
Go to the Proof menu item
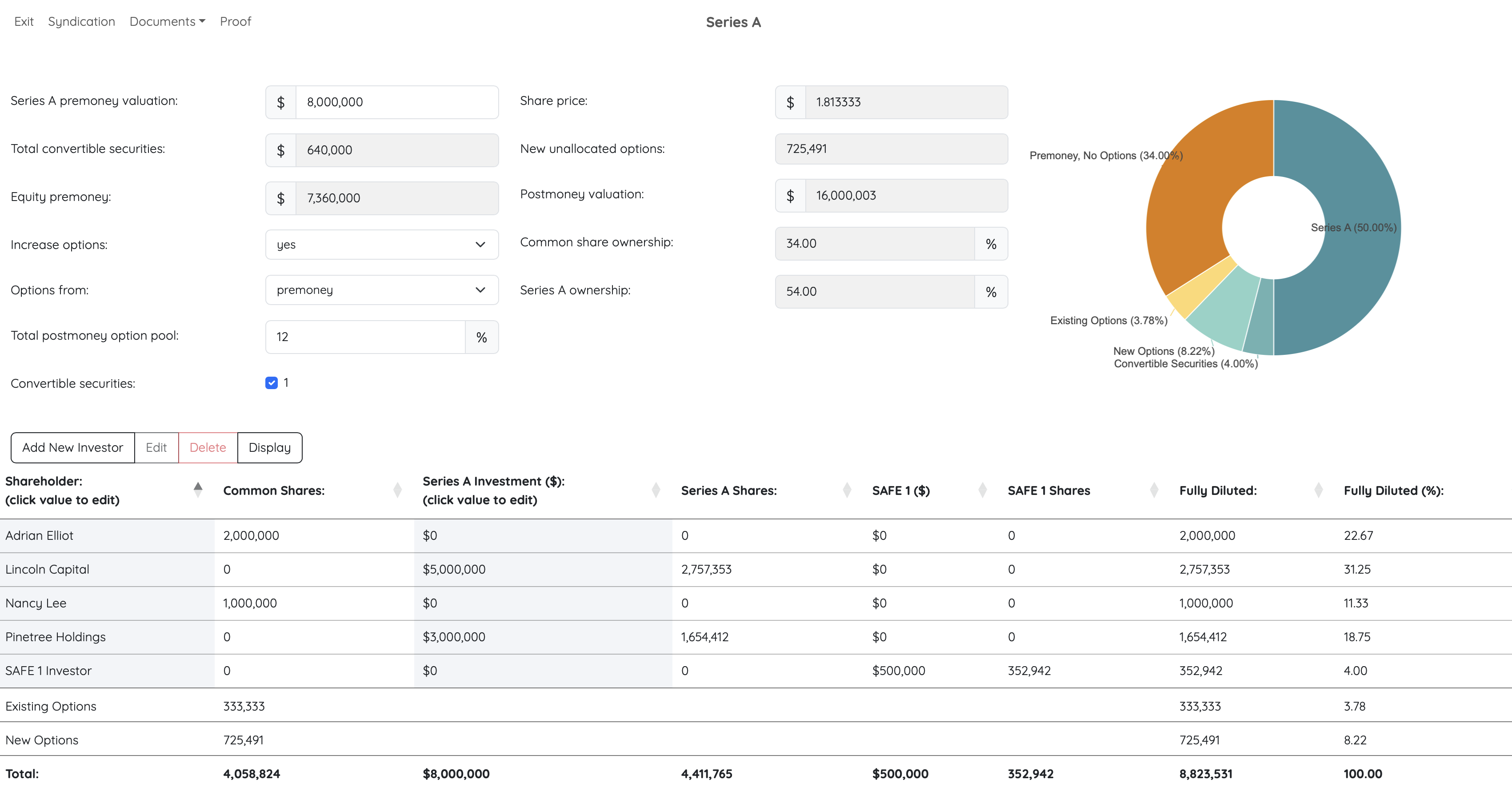click(236, 22)
